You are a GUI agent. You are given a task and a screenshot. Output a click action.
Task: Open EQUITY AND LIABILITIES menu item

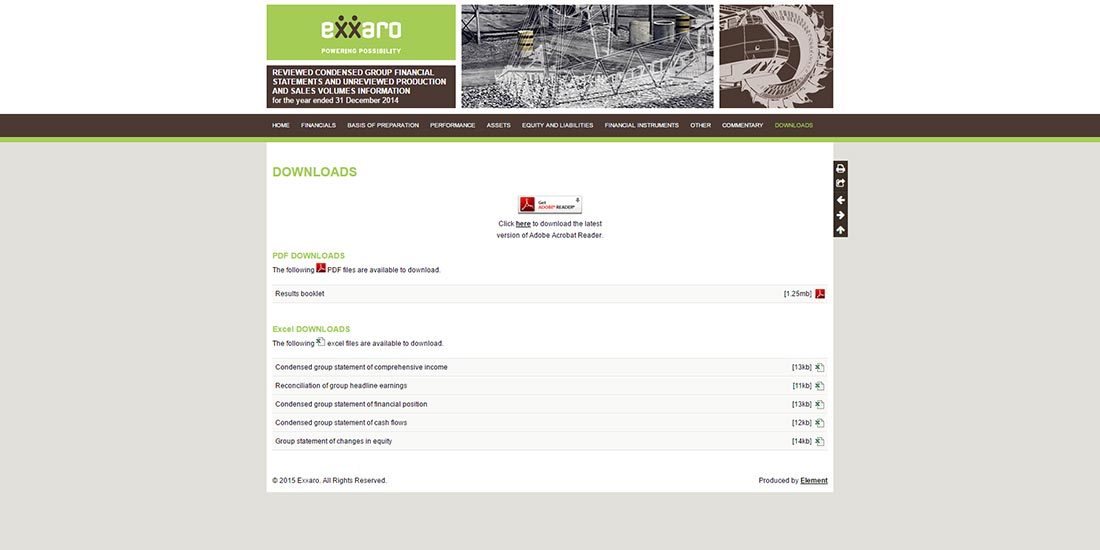click(x=558, y=126)
